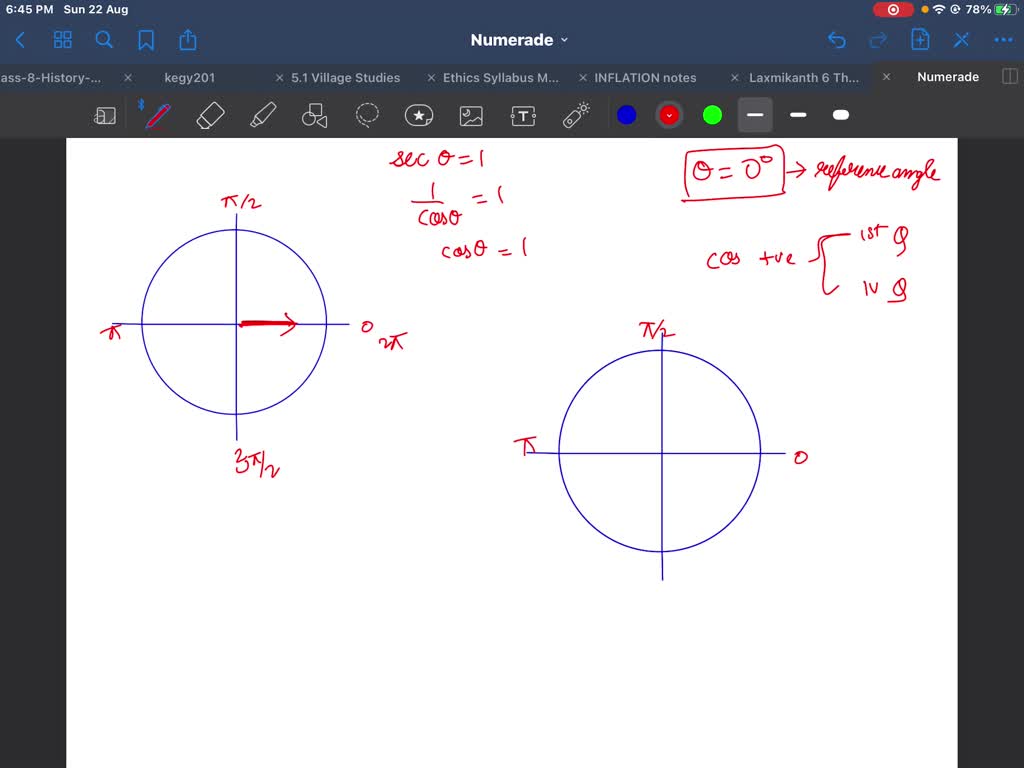Viewport: 1024px width, 768px height.
Task: Select the Pen tool
Action: 157,116
